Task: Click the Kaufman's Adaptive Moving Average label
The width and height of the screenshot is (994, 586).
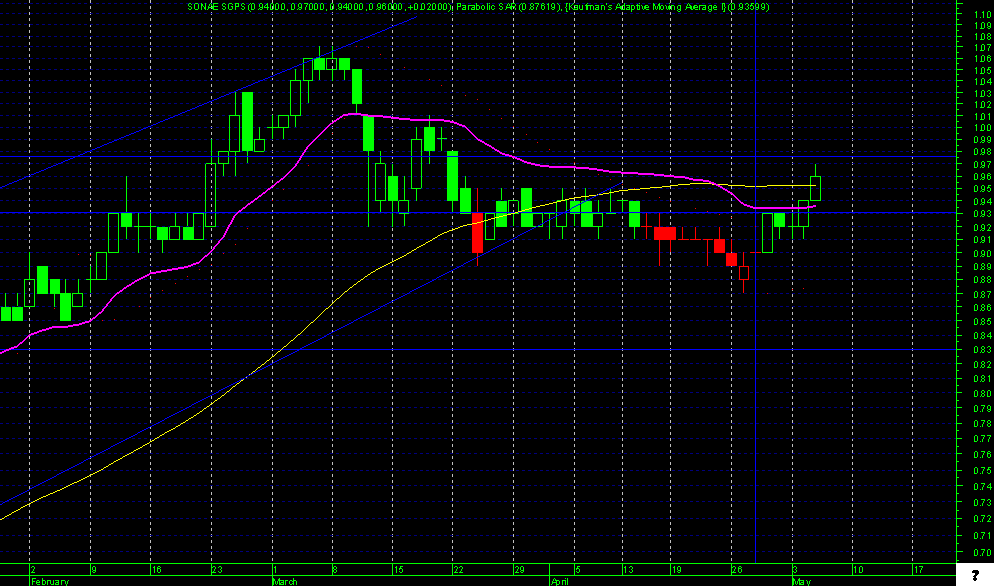Action: pyautogui.click(x=645, y=6)
